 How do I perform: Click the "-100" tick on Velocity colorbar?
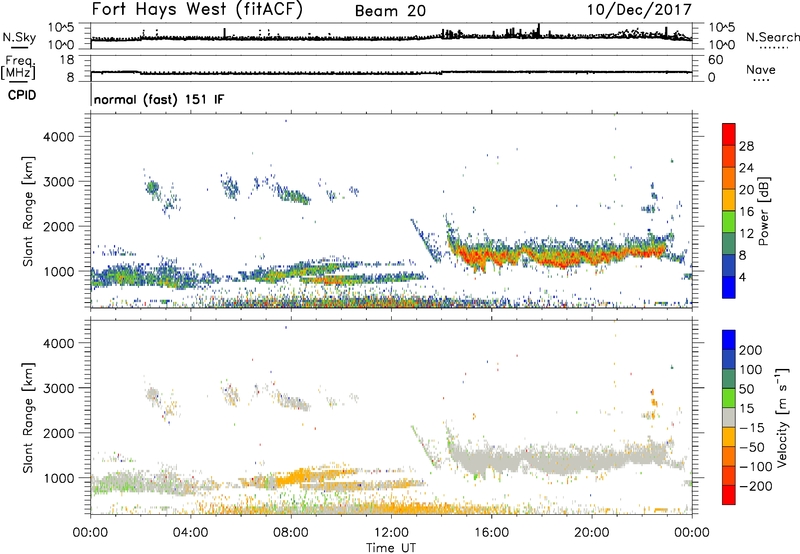755,466
